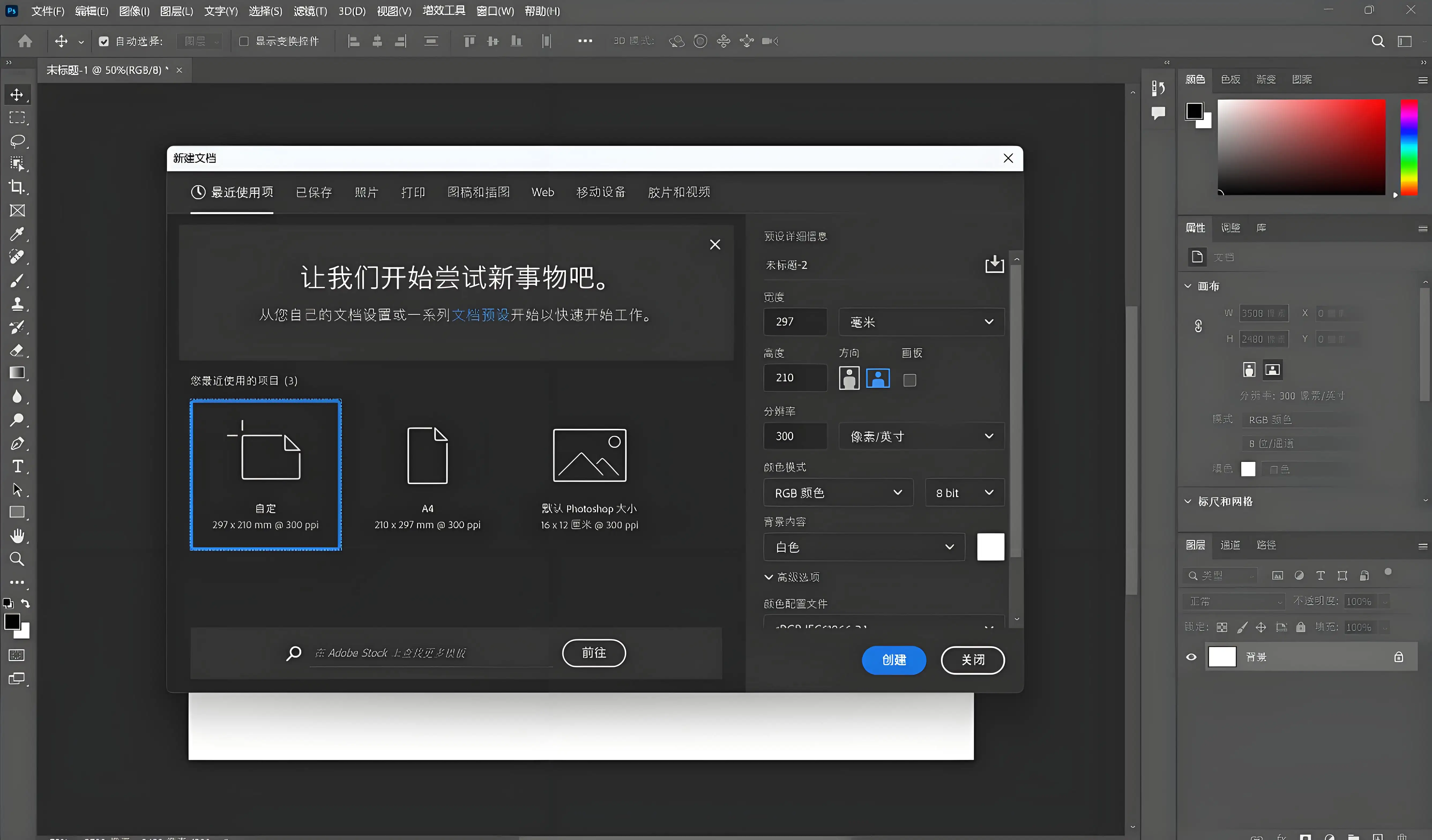Select the Hand tool
Image resolution: width=1432 pixels, height=840 pixels.
pyautogui.click(x=17, y=535)
